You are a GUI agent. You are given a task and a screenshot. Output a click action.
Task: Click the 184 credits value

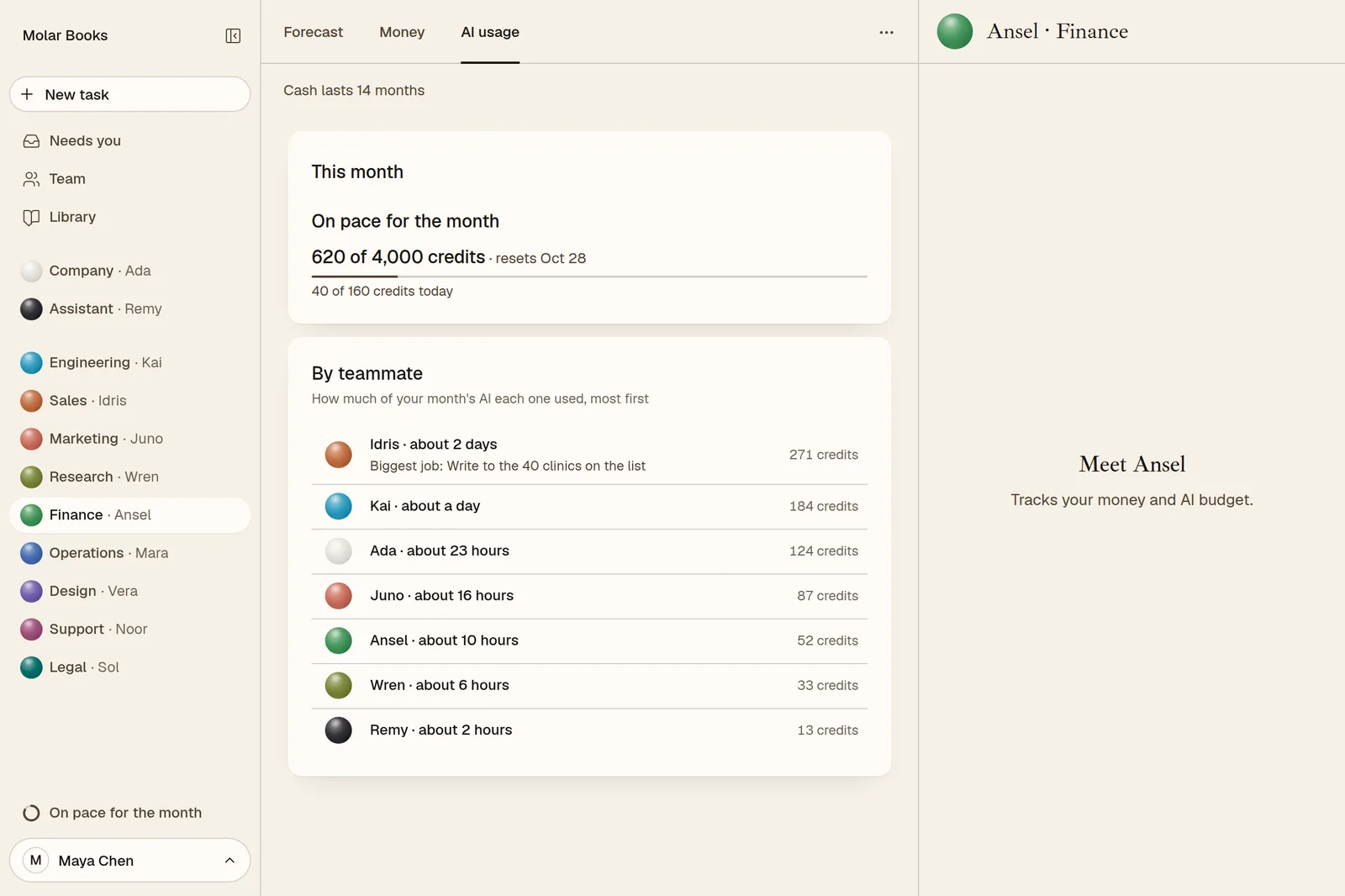[824, 506]
